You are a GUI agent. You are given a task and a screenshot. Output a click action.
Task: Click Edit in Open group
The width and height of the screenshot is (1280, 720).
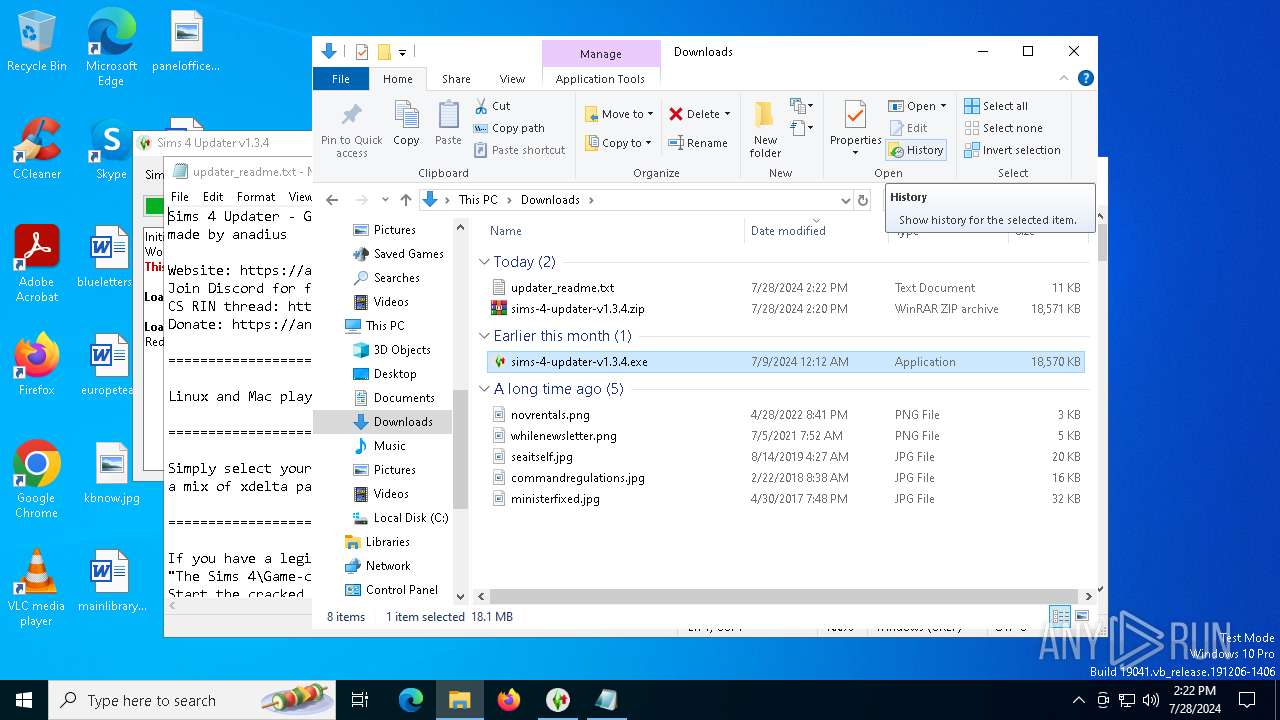pyautogui.click(x=908, y=128)
